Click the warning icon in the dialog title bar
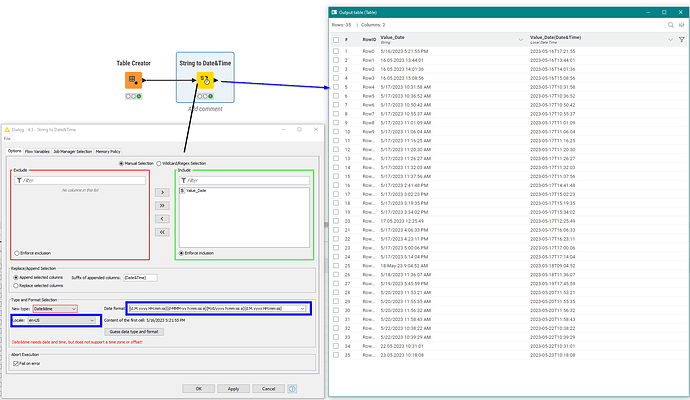 (7, 130)
